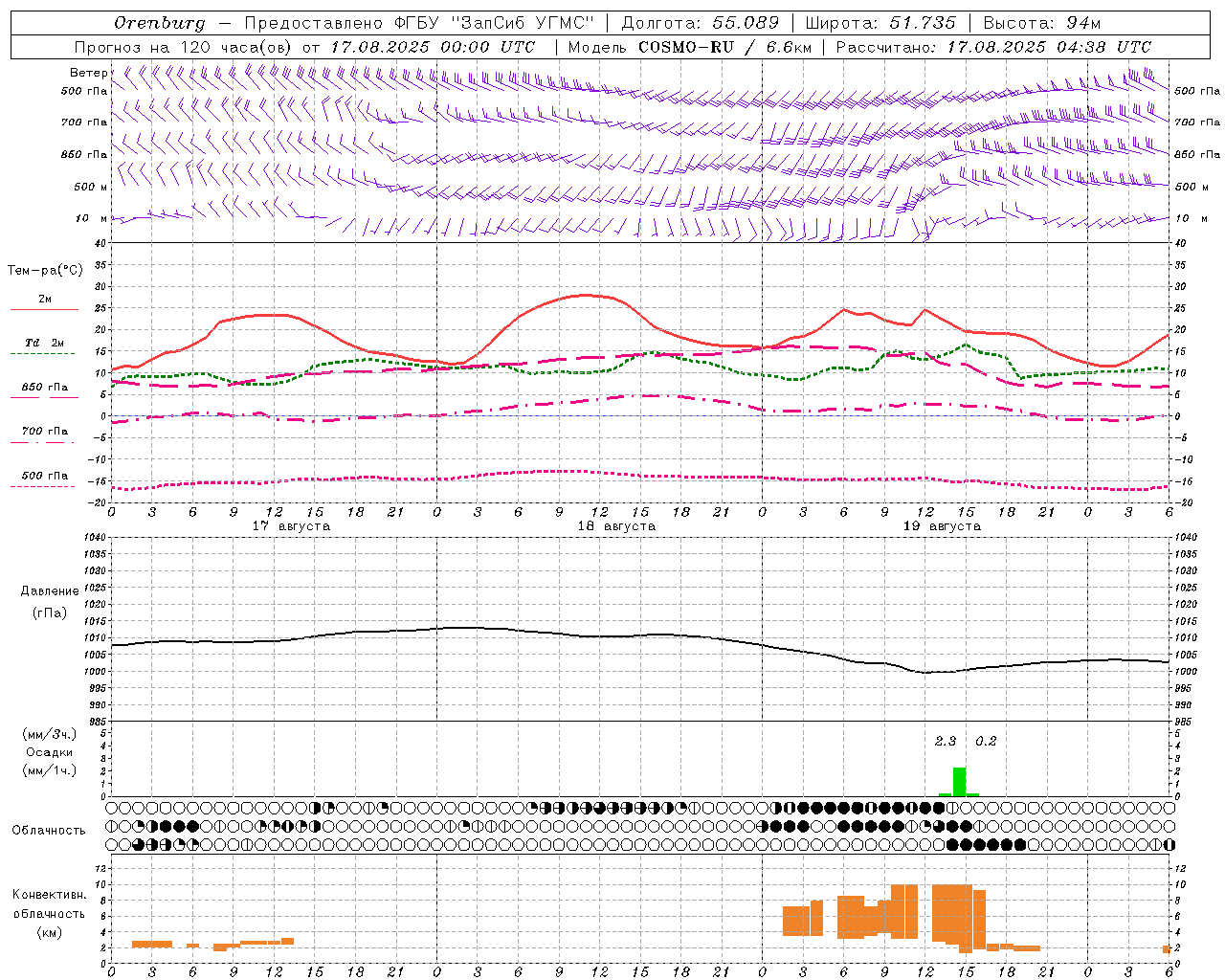
Task: Click the '0.2' precipitation amount value
Action: (x=986, y=741)
